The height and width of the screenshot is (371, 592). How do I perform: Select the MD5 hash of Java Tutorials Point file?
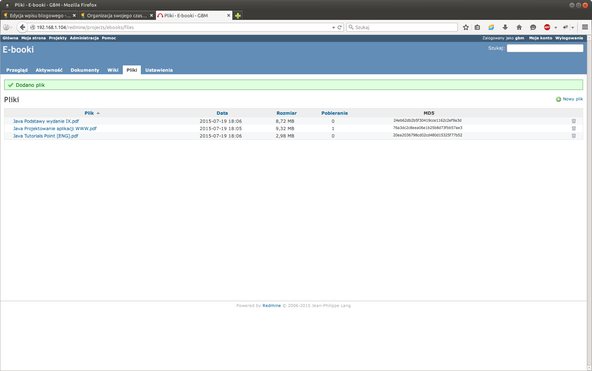pos(428,135)
